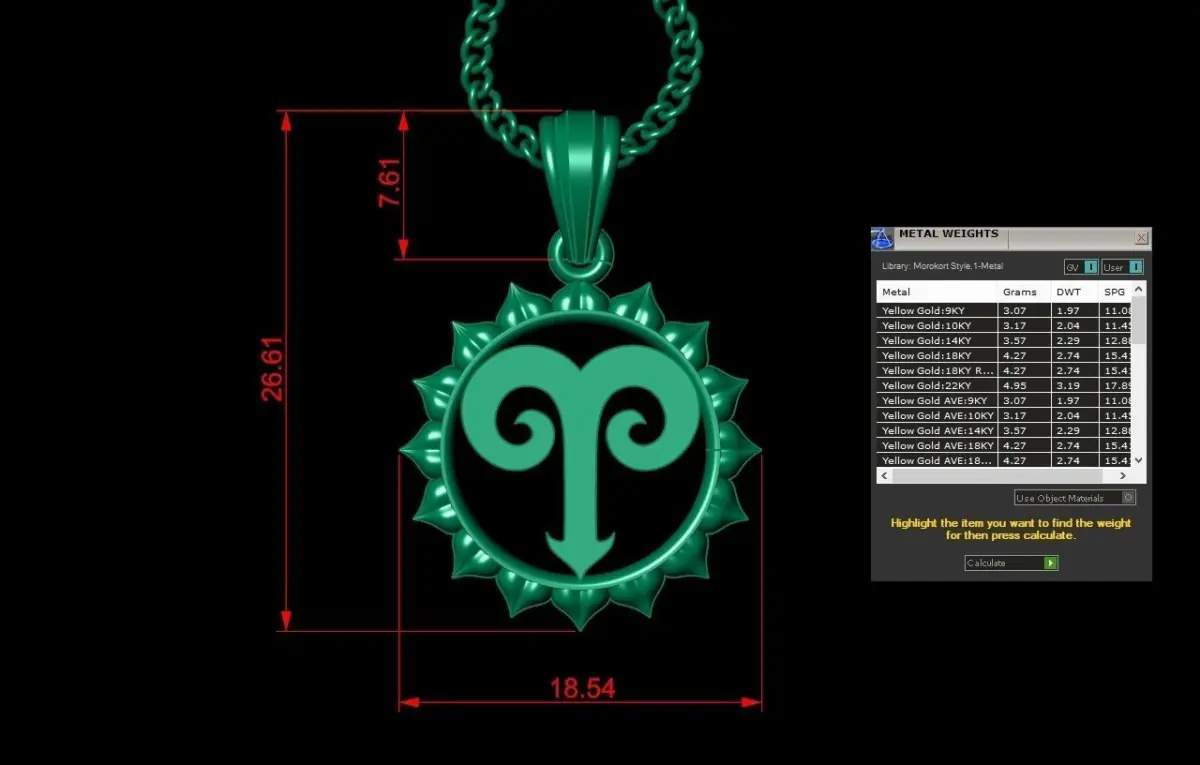Close the Metal Weights panel
This screenshot has height=765, width=1200.
pos(1141,238)
